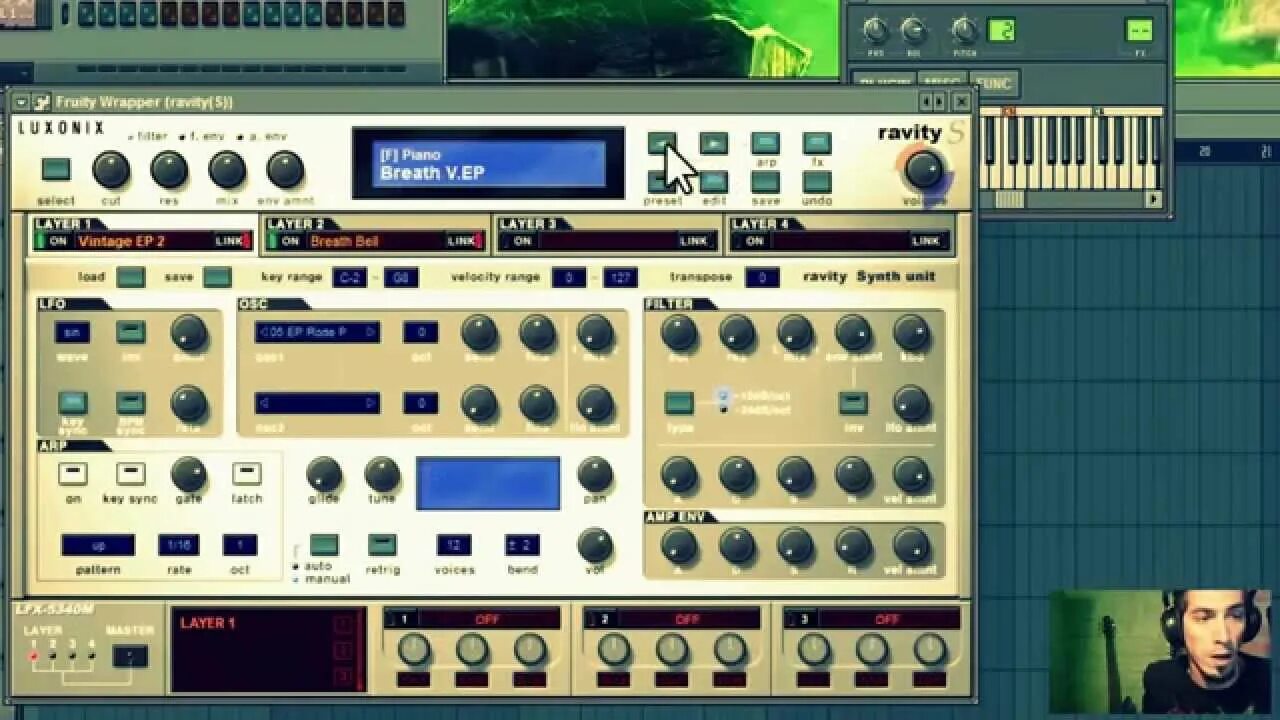Open the ARP pattern dropdown up
1280x720 pixels.
click(x=98, y=545)
